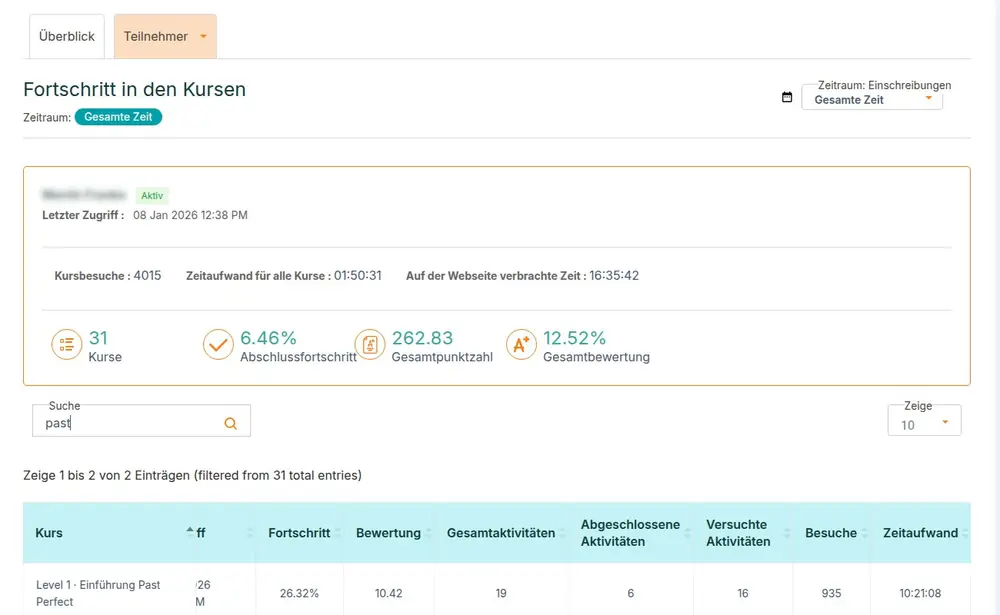Click the Gesamtpunktzahl clipboard icon

point(370,345)
